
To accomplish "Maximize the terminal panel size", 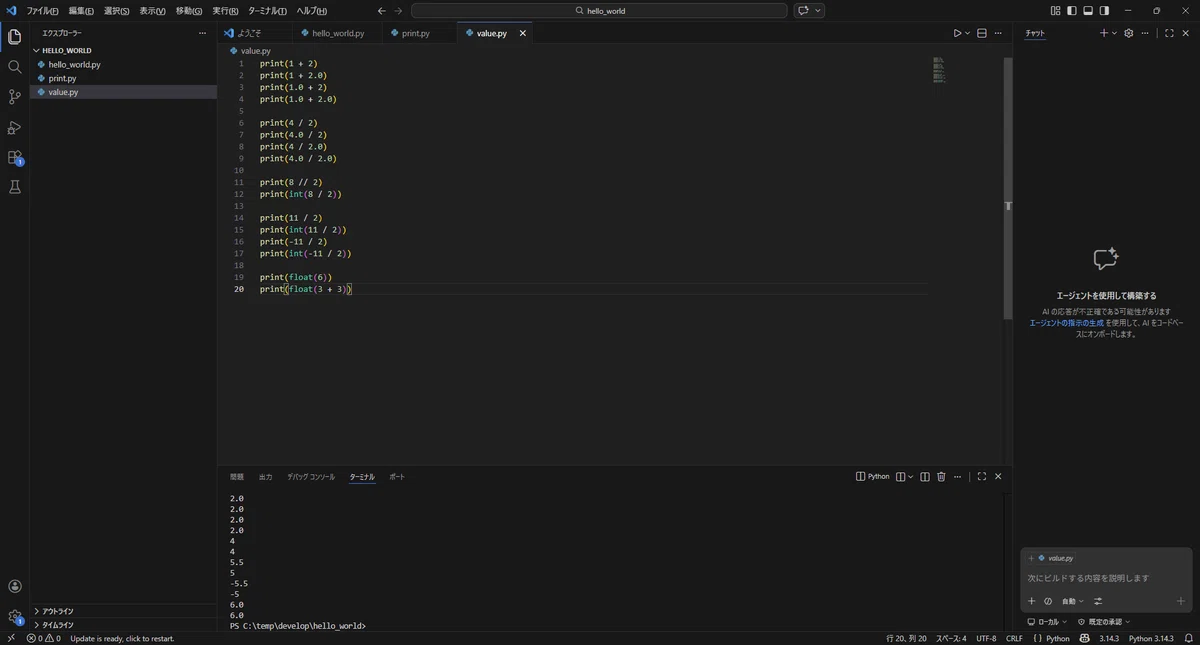I will tap(982, 477).
